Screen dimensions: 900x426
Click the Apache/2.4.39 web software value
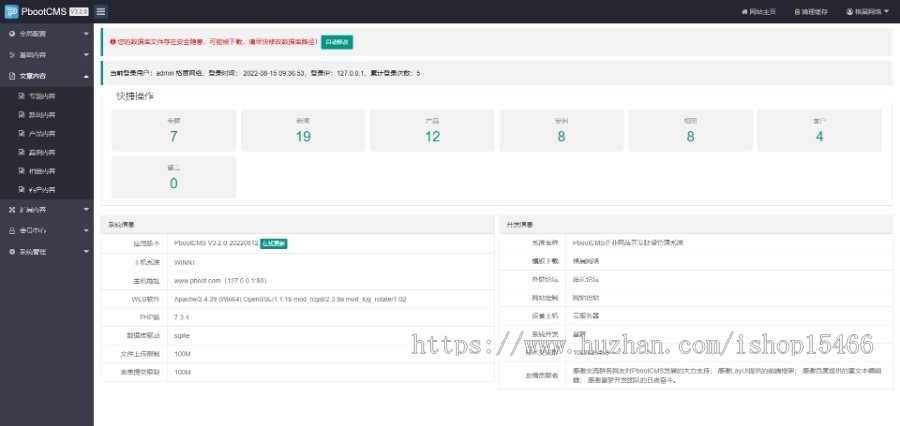click(290, 299)
